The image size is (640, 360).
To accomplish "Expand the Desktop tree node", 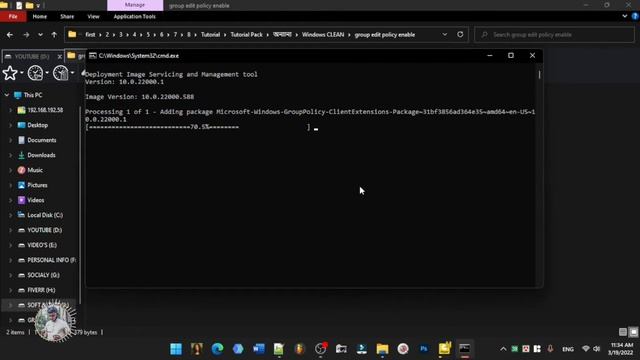I will coord(11,125).
